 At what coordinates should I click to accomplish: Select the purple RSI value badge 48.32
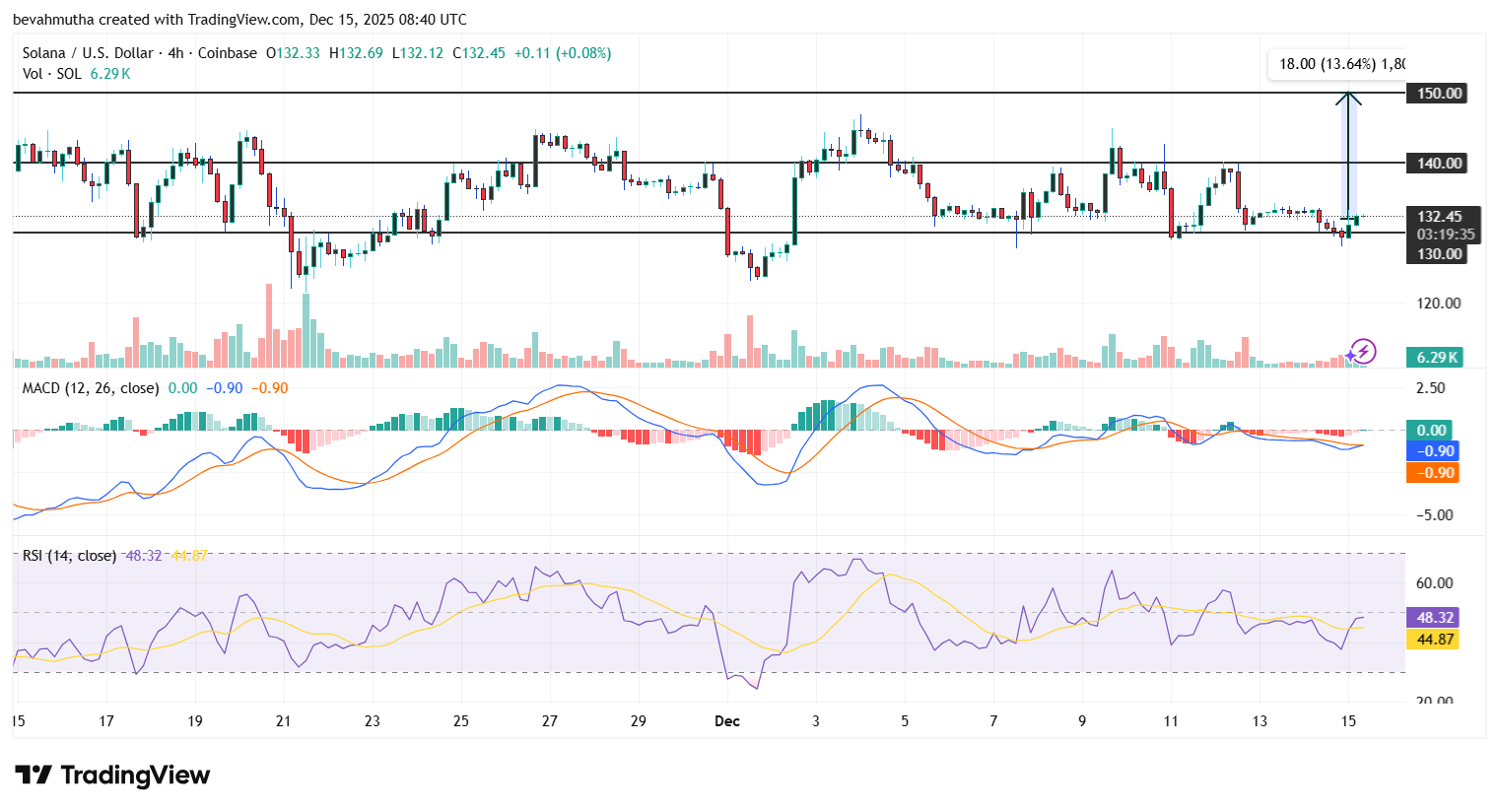pyautogui.click(x=1431, y=617)
